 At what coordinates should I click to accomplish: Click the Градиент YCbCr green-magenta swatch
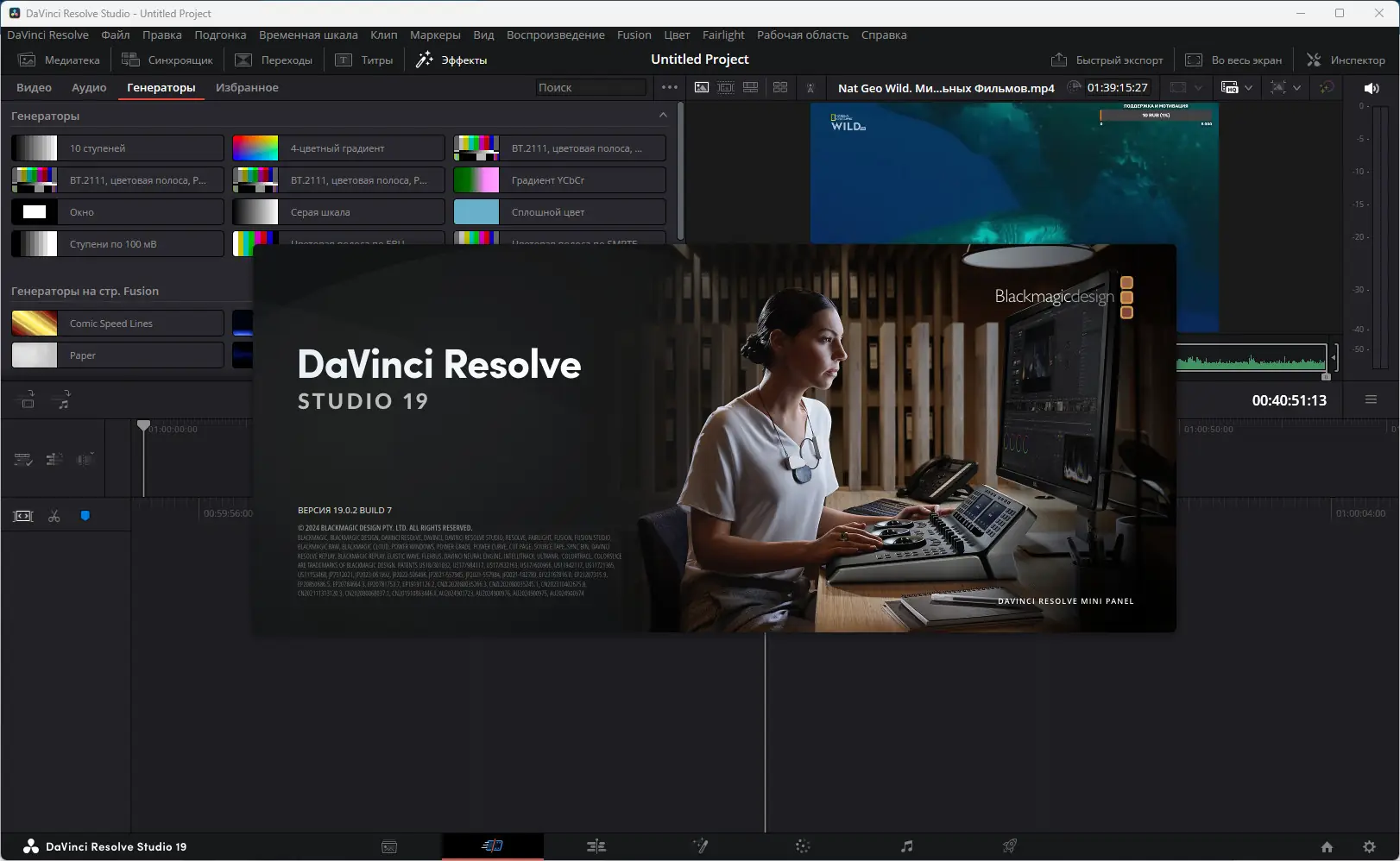[x=476, y=179]
